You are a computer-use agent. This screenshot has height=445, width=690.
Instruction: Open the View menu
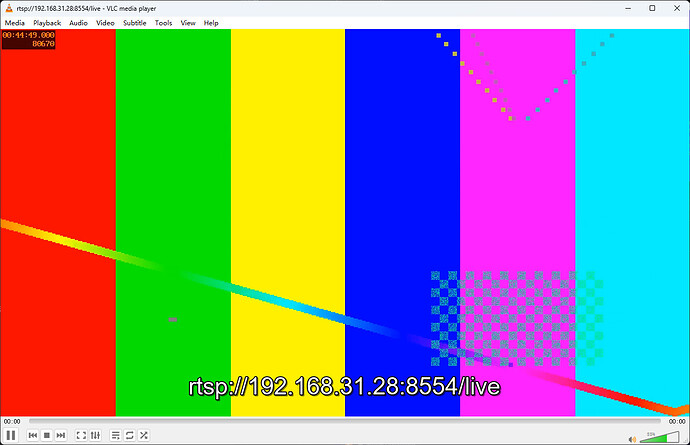(x=188, y=23)
